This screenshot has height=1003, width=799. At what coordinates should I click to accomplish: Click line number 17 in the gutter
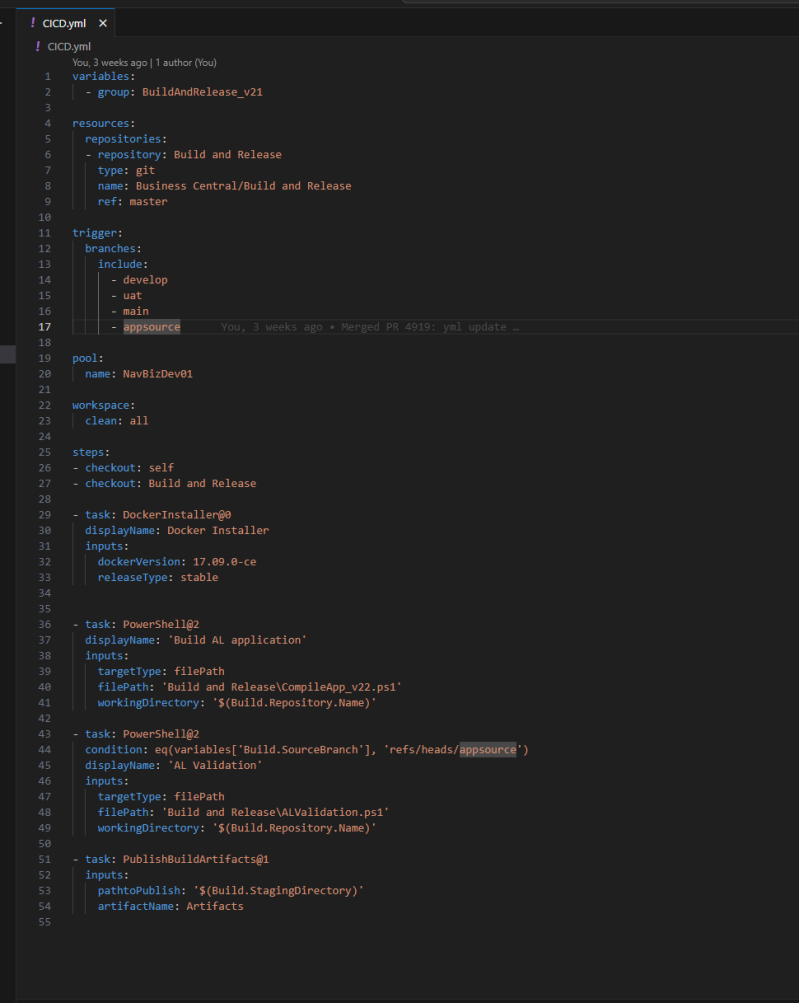point(45,327)
